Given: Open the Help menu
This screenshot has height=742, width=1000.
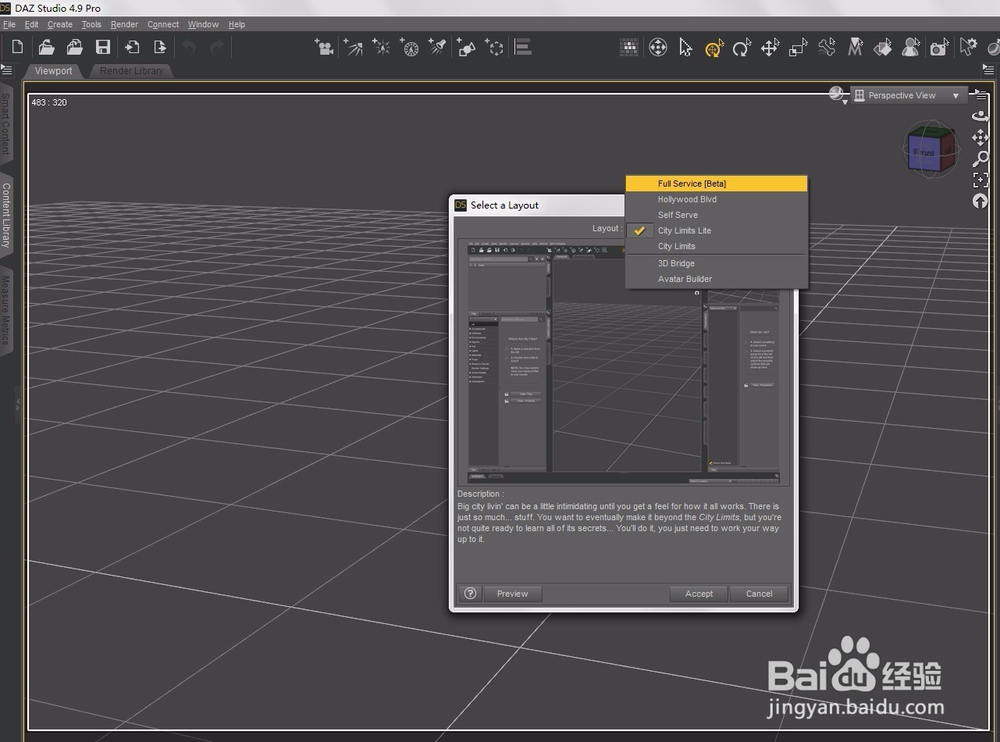Looking at the screenshot, I should (x=237, y=24).
